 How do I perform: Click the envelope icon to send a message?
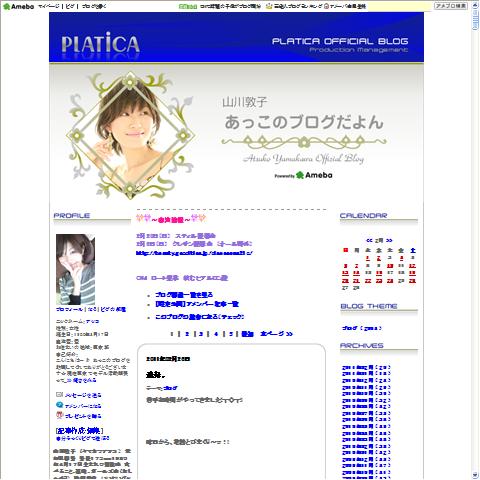59,395
